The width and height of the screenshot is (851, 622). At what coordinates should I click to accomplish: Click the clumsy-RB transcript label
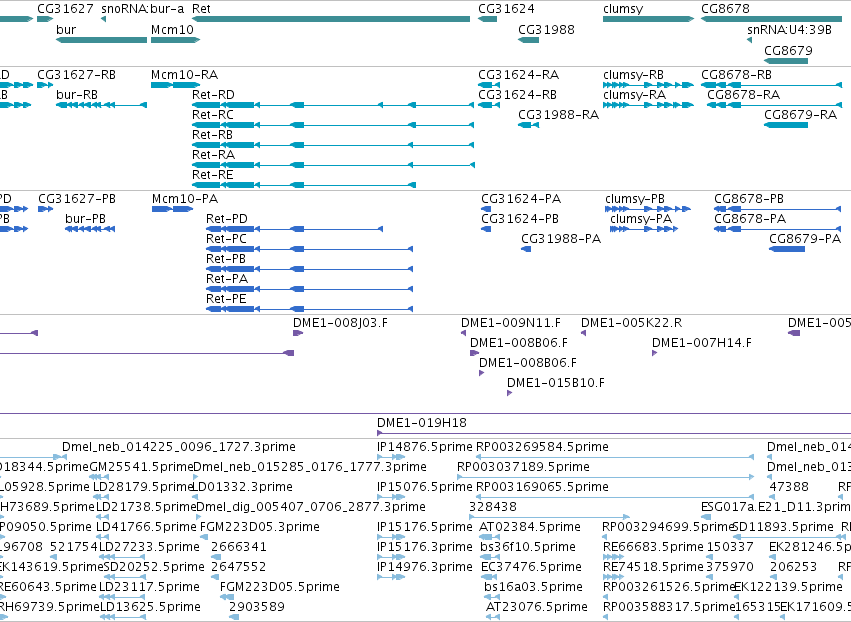click(633, 74)
